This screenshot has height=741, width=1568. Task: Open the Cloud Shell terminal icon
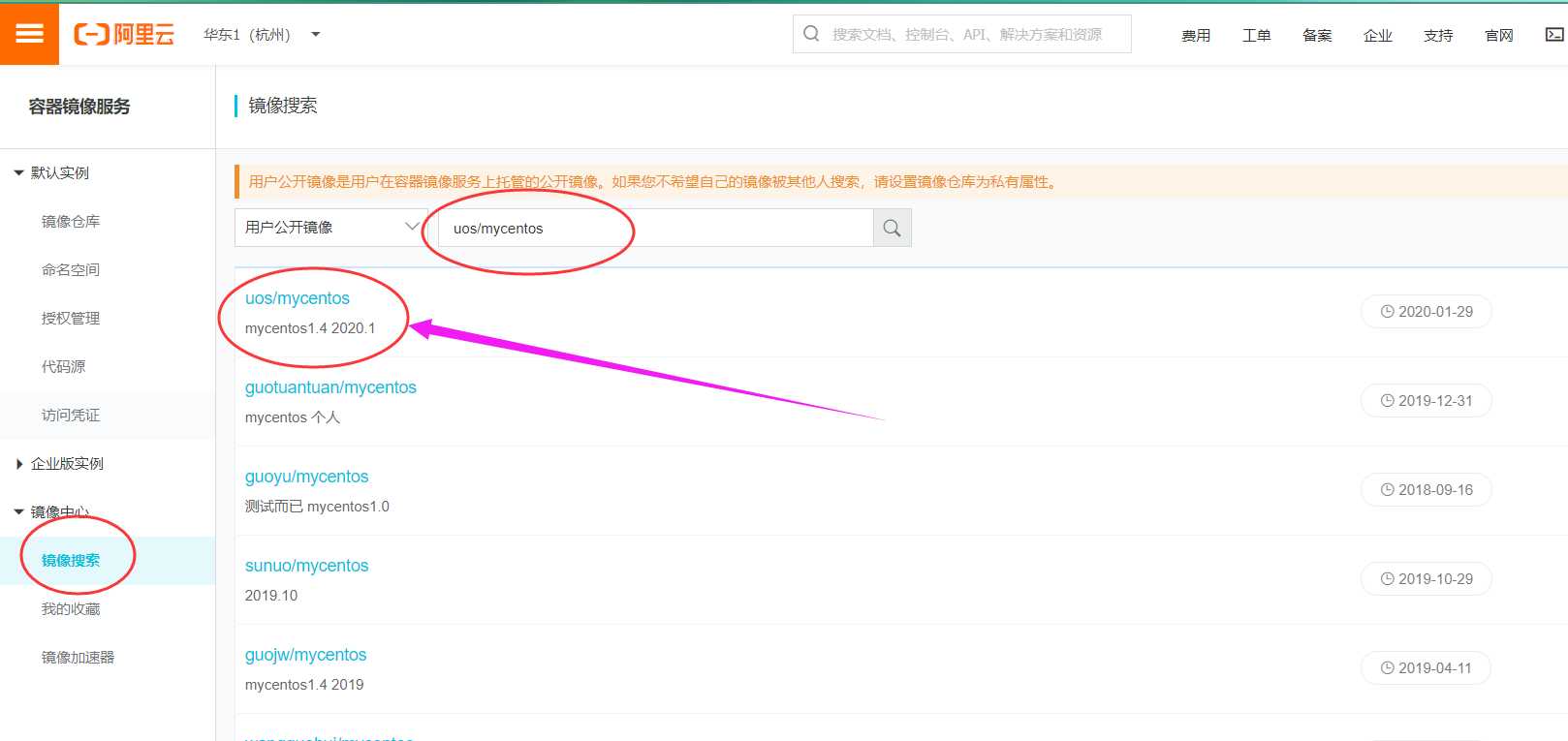point(1553,34)
